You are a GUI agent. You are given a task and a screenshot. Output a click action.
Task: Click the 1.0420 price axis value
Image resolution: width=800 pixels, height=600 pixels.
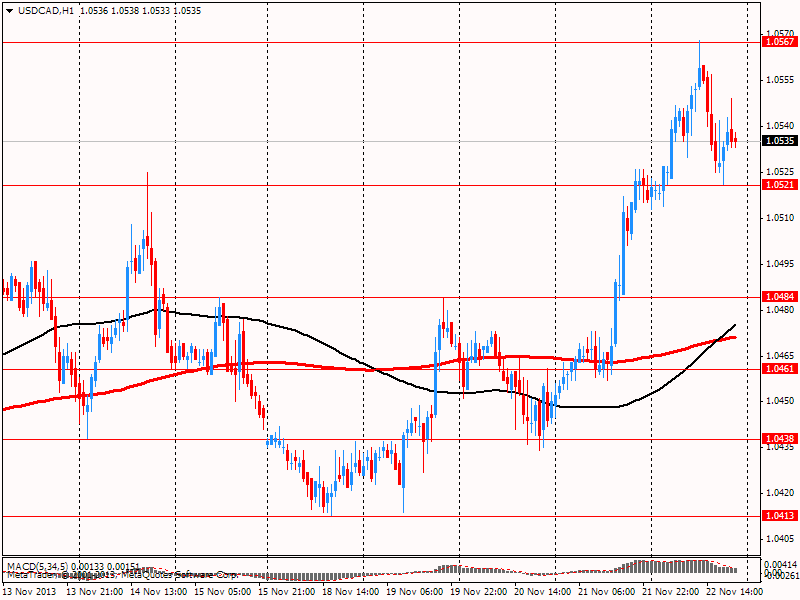[780, 493]
